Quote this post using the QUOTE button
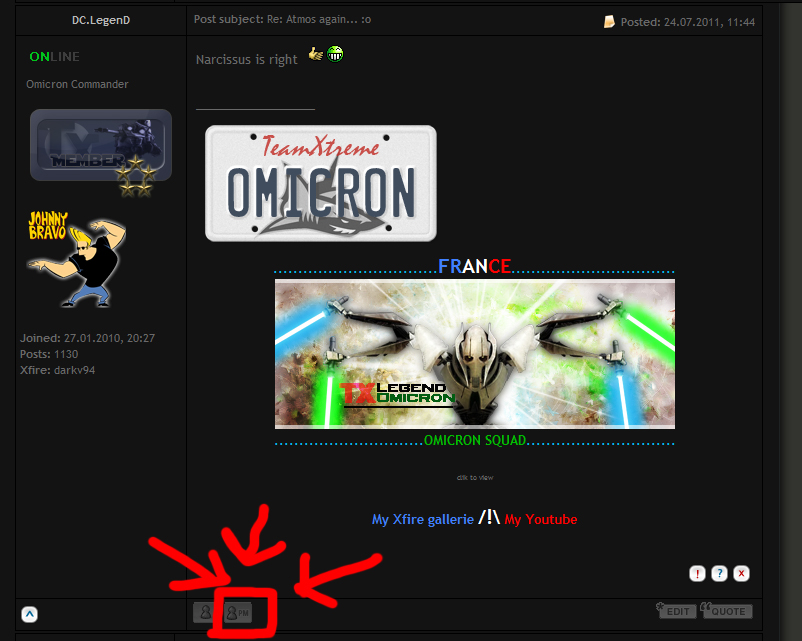 point(727,610)
